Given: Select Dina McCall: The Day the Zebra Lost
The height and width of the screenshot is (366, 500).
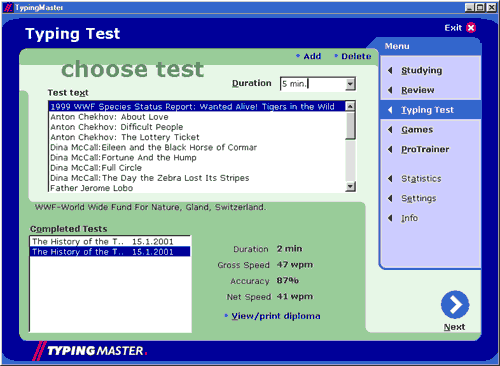Looking at the screenshot, I should (197, 178).
